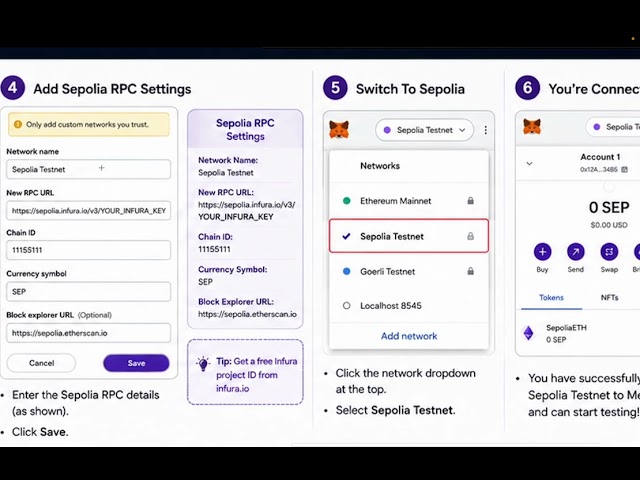Click the blue dot for Goerli Testnet

346,271
